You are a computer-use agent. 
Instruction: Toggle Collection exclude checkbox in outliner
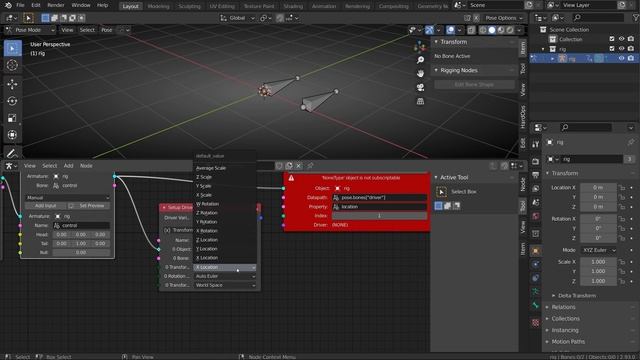pos(611,39)
